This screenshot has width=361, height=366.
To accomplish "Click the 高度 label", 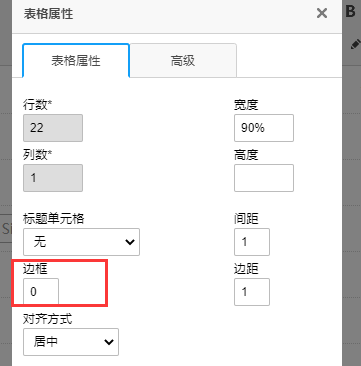I will (x=246, y=155).
